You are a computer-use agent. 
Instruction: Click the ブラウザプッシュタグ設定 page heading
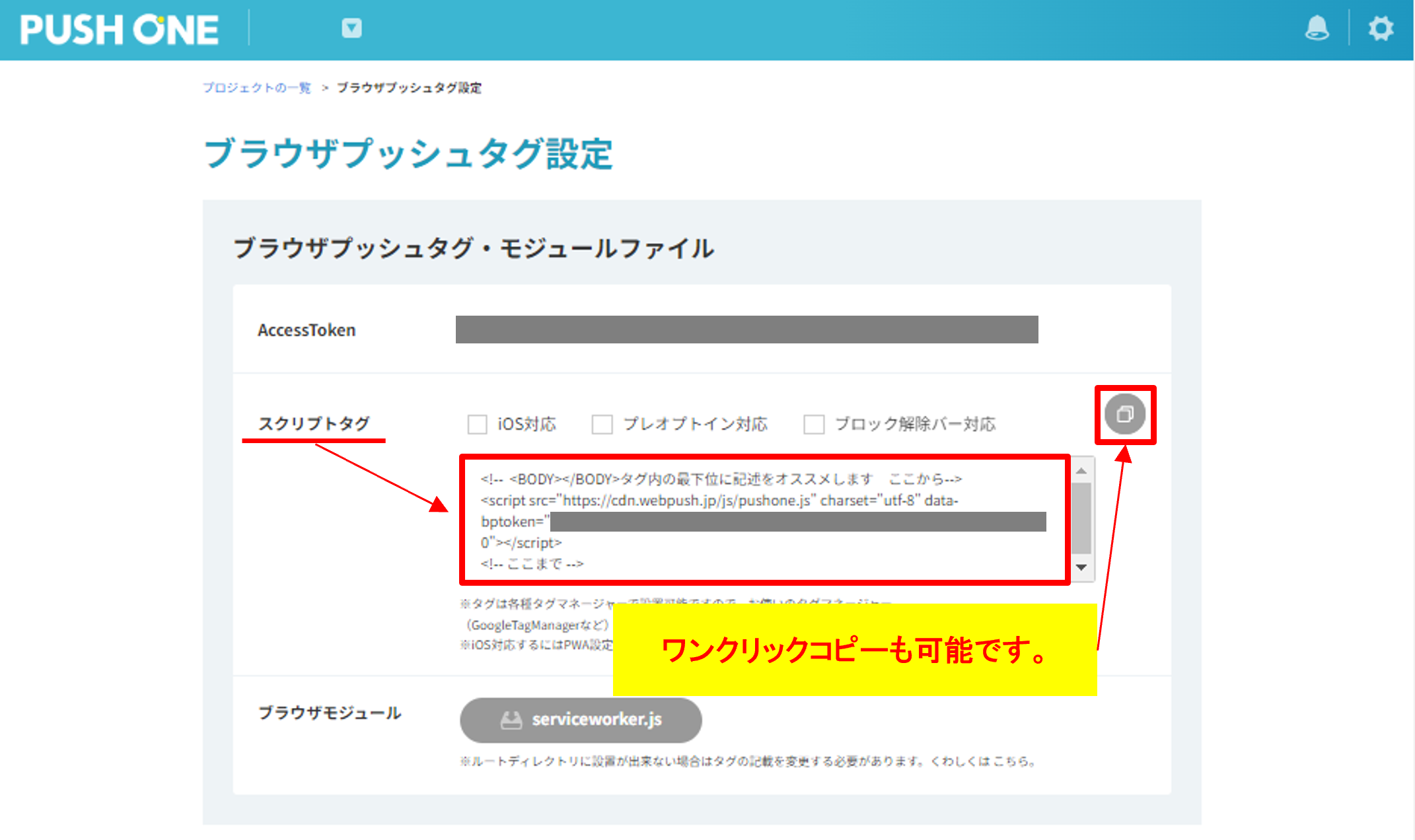coord(408,154)
